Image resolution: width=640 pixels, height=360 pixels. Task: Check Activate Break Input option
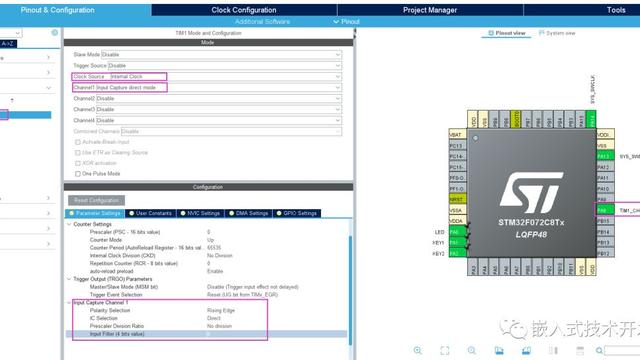pos(78,142)
